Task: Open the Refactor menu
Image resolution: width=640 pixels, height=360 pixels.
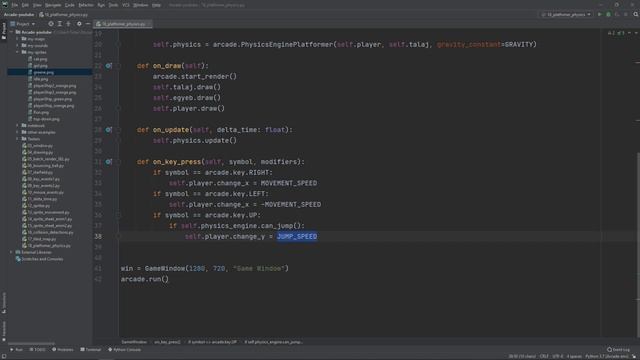Action: point(86,5)
